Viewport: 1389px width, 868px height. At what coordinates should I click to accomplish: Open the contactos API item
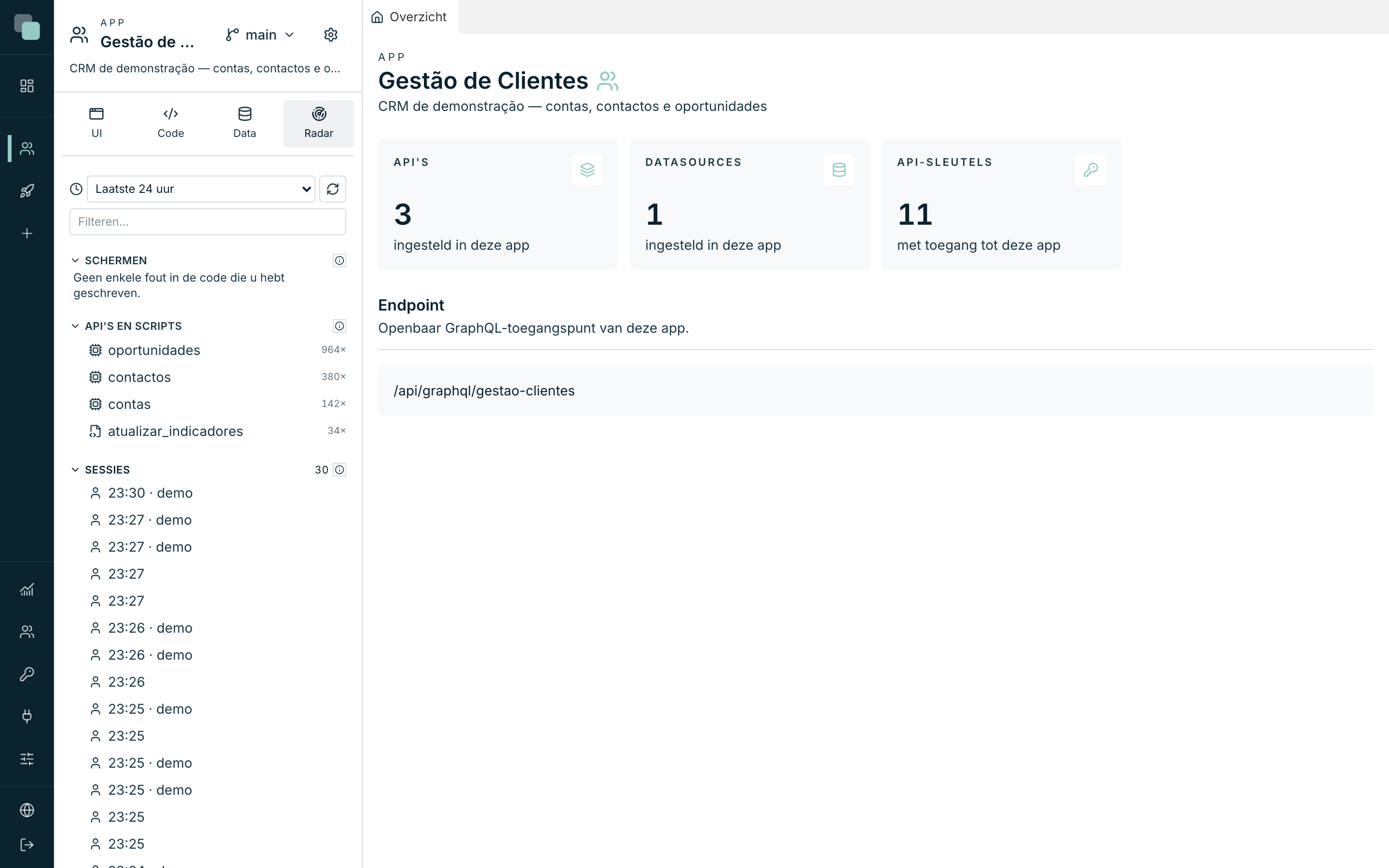coord(208,377)
